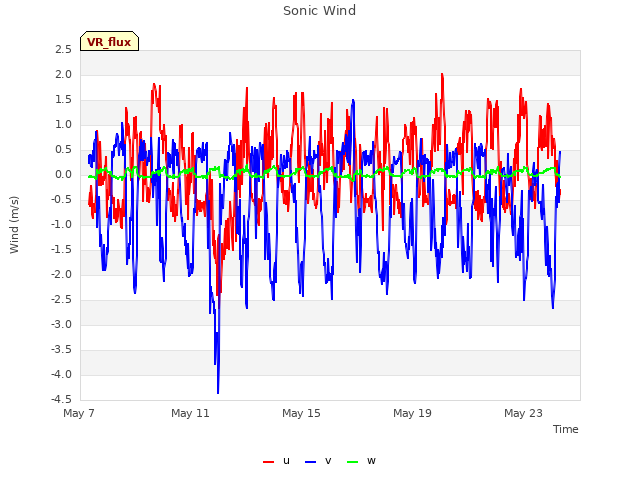Click the Time axis title

(x=566, y=429)
